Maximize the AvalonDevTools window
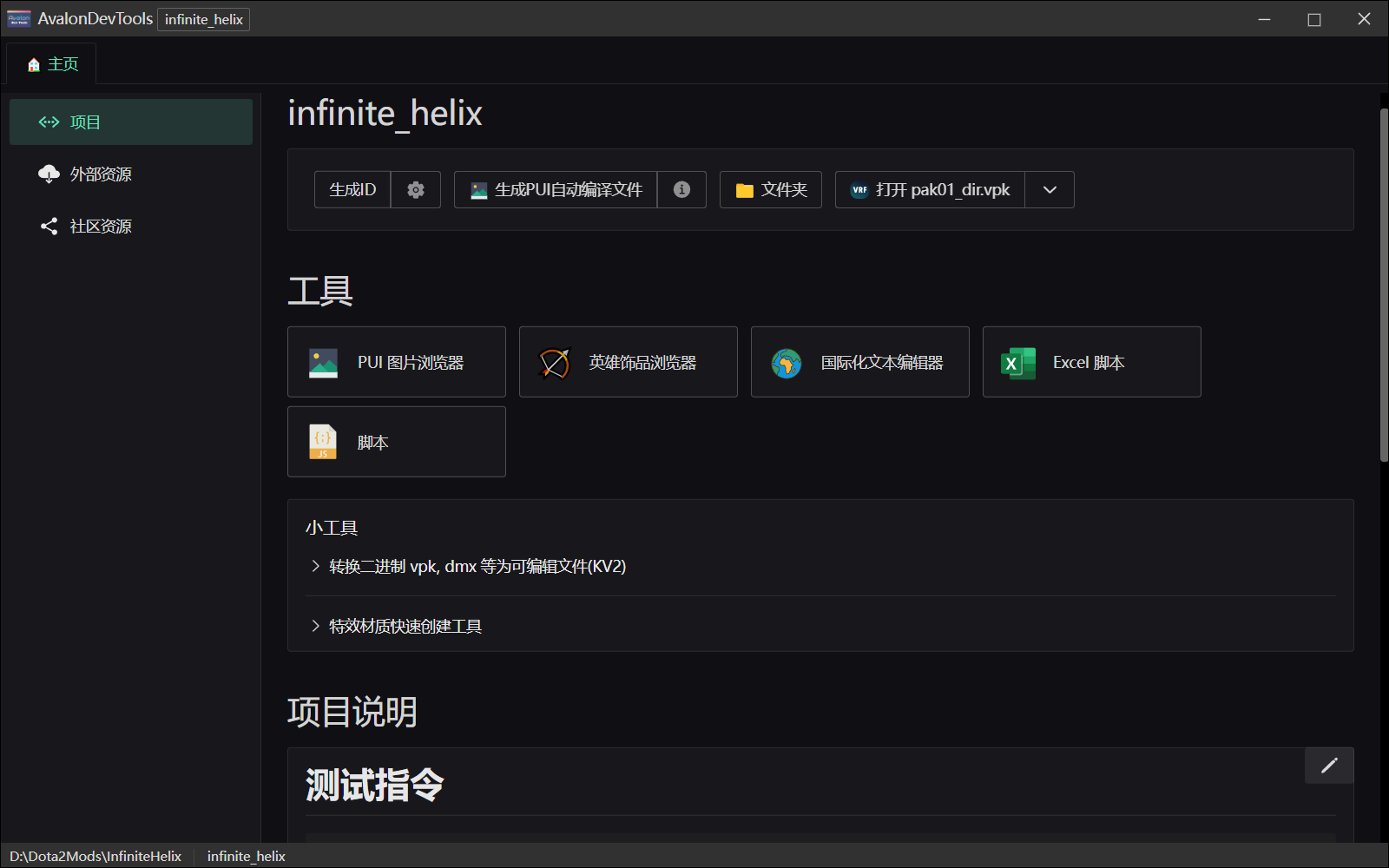The image size is (1389, 868). [x=1314, y=19]
